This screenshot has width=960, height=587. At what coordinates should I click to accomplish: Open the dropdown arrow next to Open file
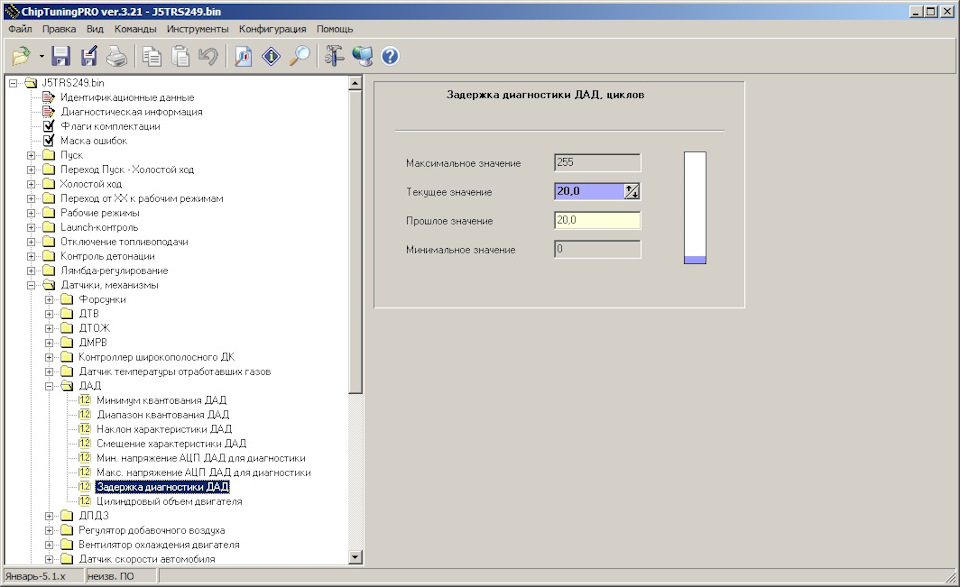pos(42,56)
